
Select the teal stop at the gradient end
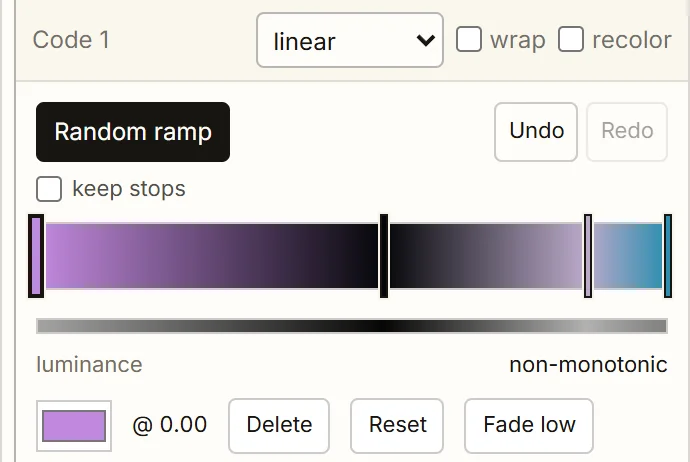coord(668,256)
